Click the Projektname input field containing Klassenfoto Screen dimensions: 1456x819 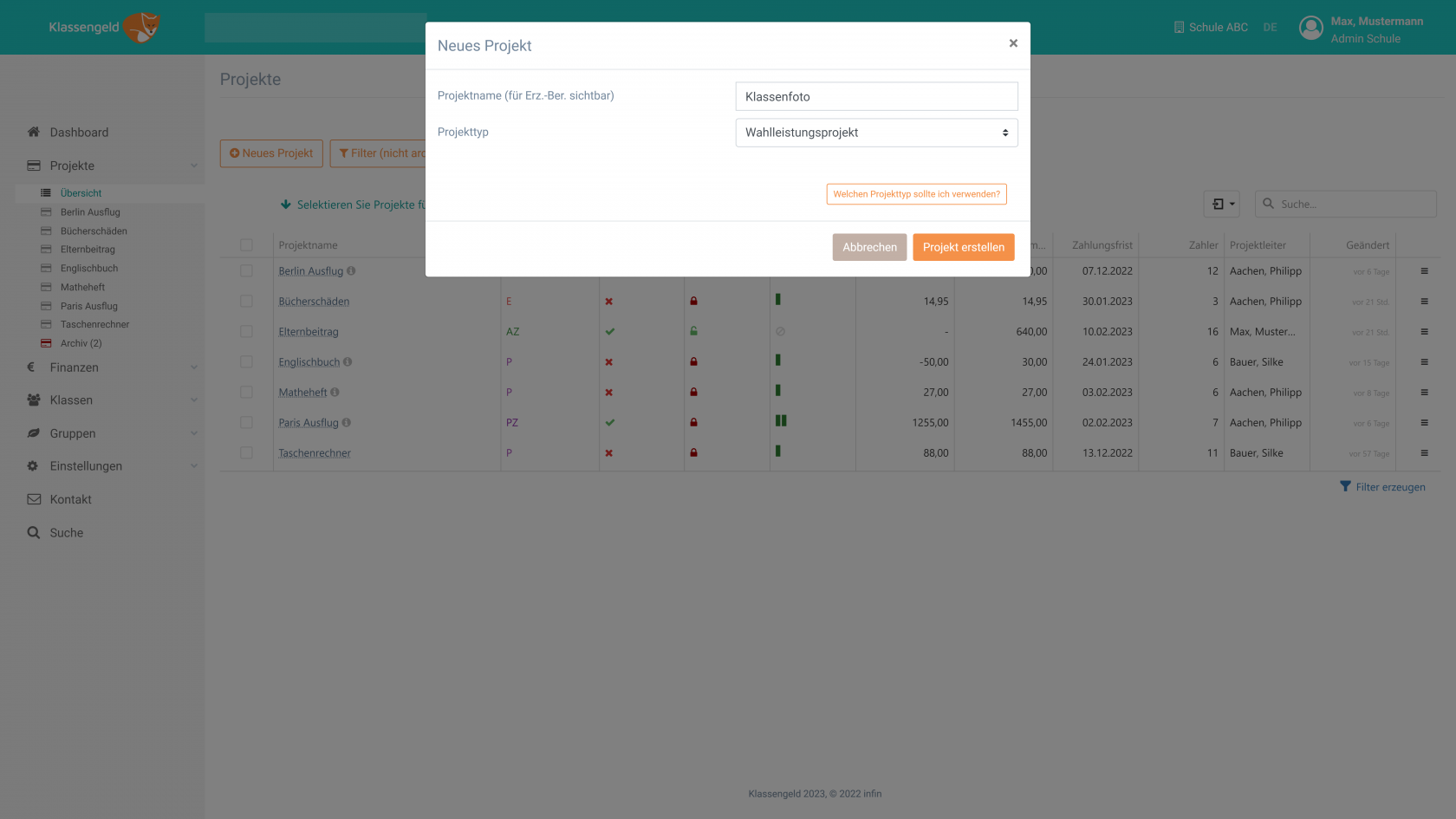point(876,96)
